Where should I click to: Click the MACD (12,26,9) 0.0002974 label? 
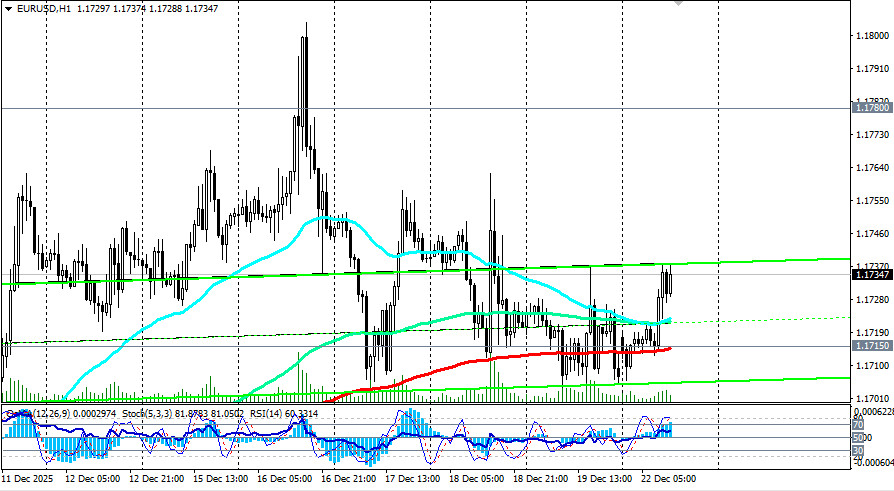[59, 413]
